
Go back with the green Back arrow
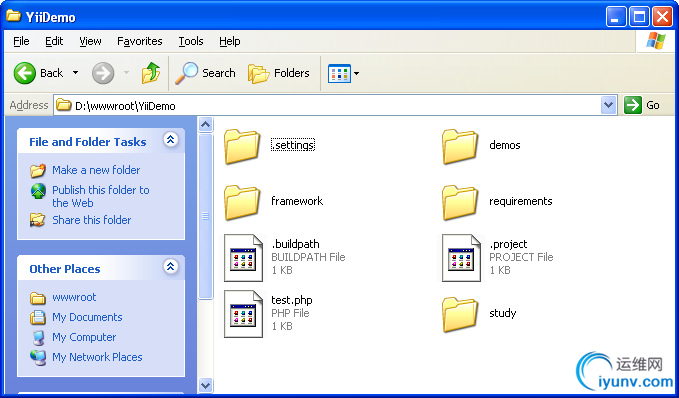coord(25,73)
